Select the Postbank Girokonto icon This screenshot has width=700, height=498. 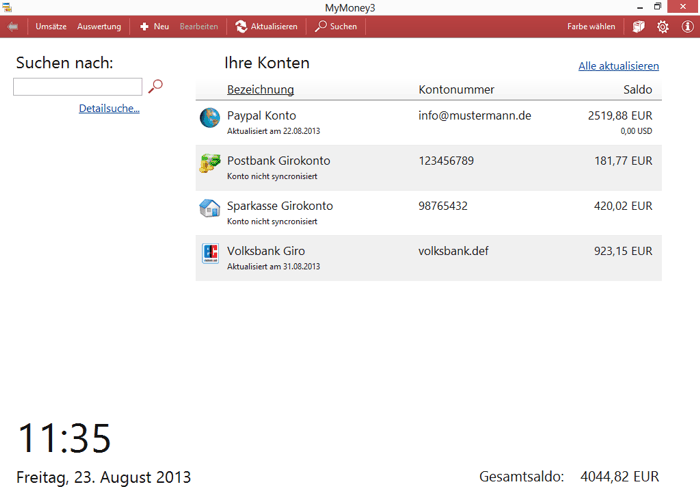209,163
